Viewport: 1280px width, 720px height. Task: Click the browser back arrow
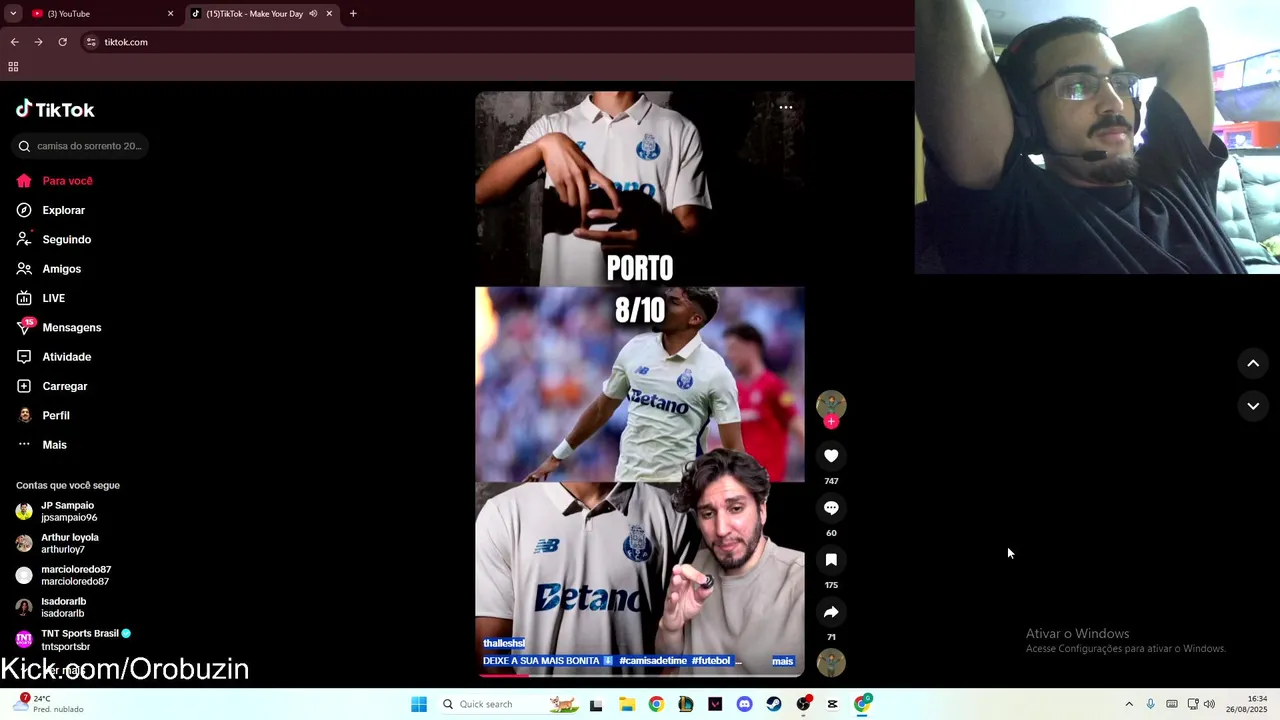pyautogui.click(x=14, y=42)
